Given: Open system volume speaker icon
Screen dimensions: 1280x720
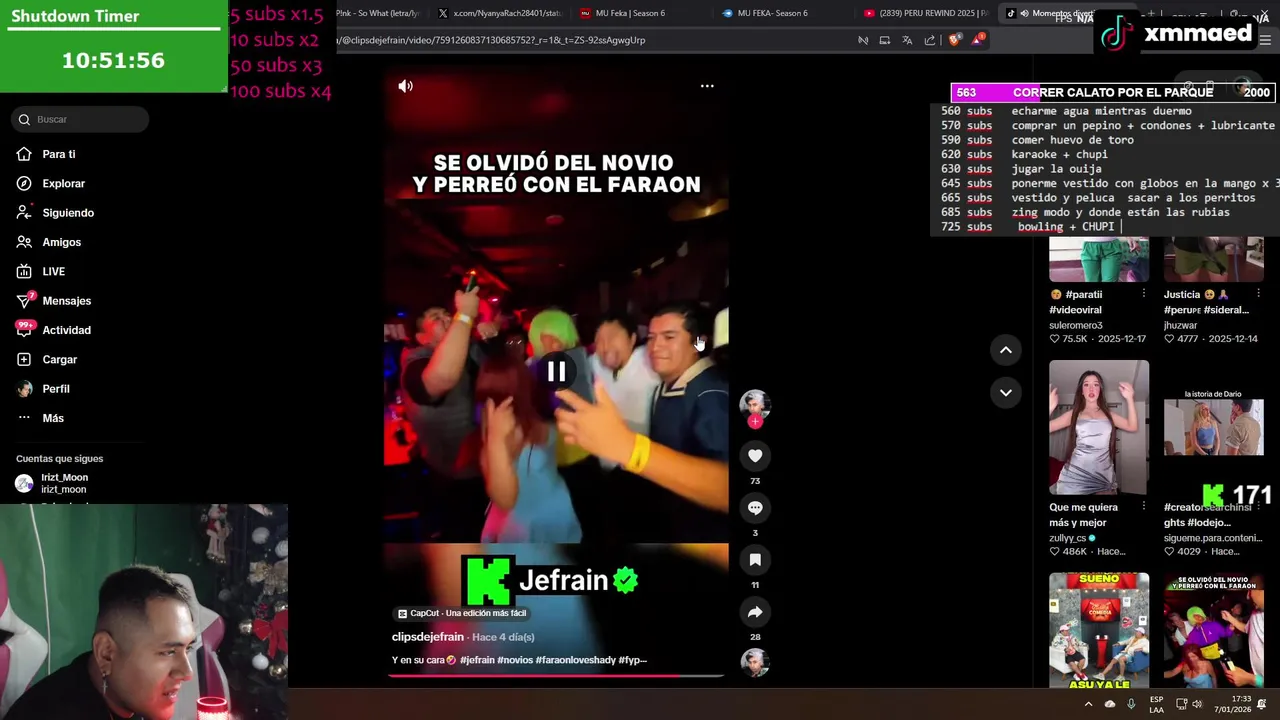Looking at the screenshot, I should coord(1197,704).
